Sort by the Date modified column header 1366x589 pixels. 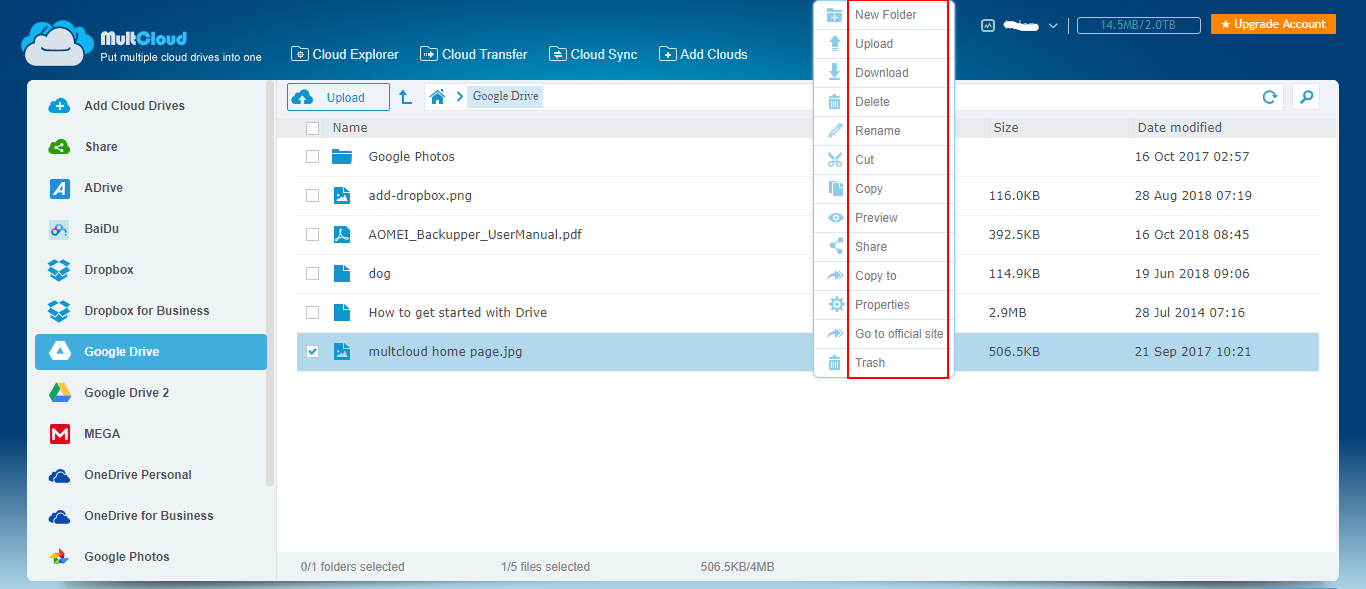click(x=1180, y=128)
